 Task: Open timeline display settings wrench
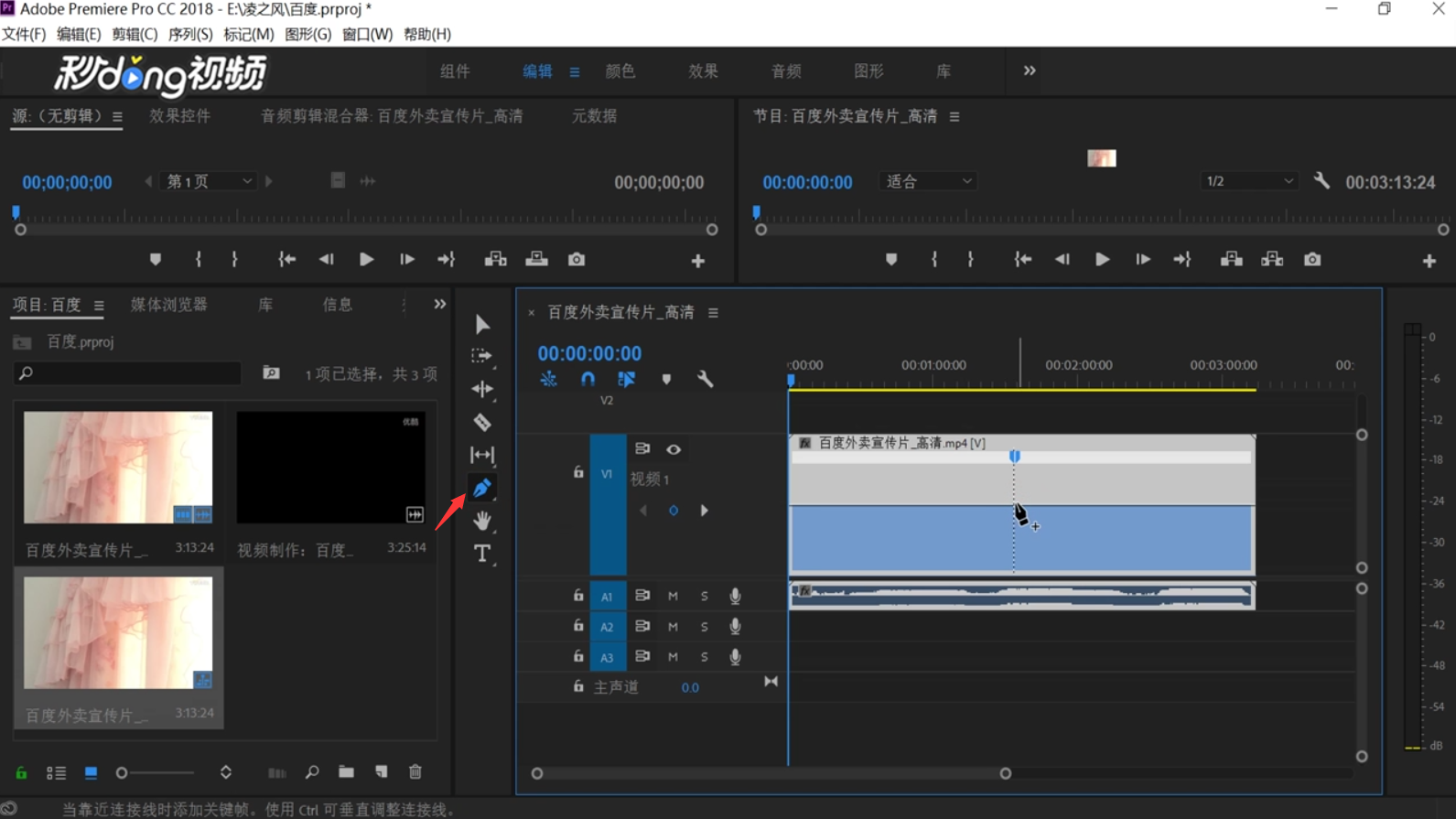coord(705,379)
